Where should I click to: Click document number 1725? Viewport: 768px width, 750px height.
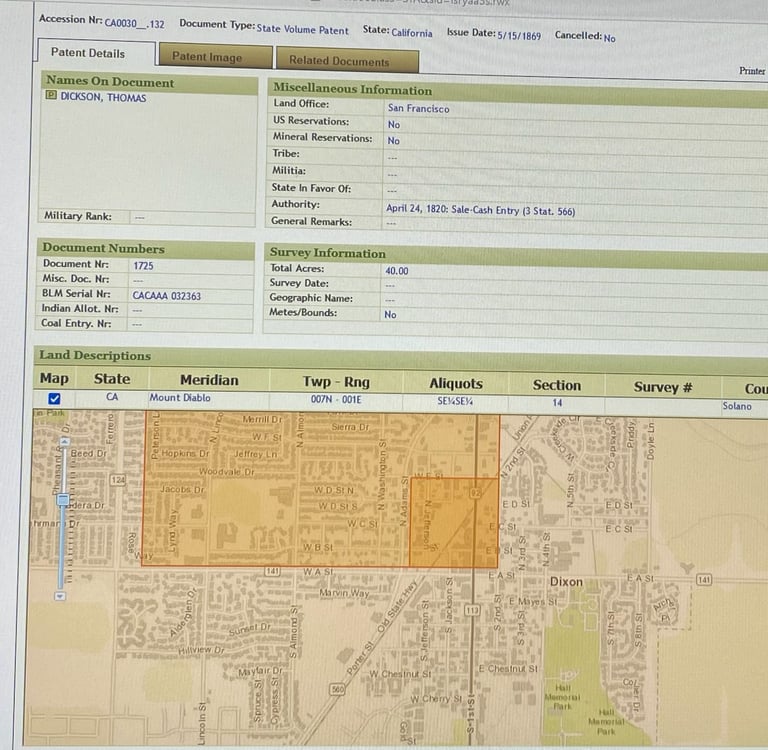pos(144,266)
